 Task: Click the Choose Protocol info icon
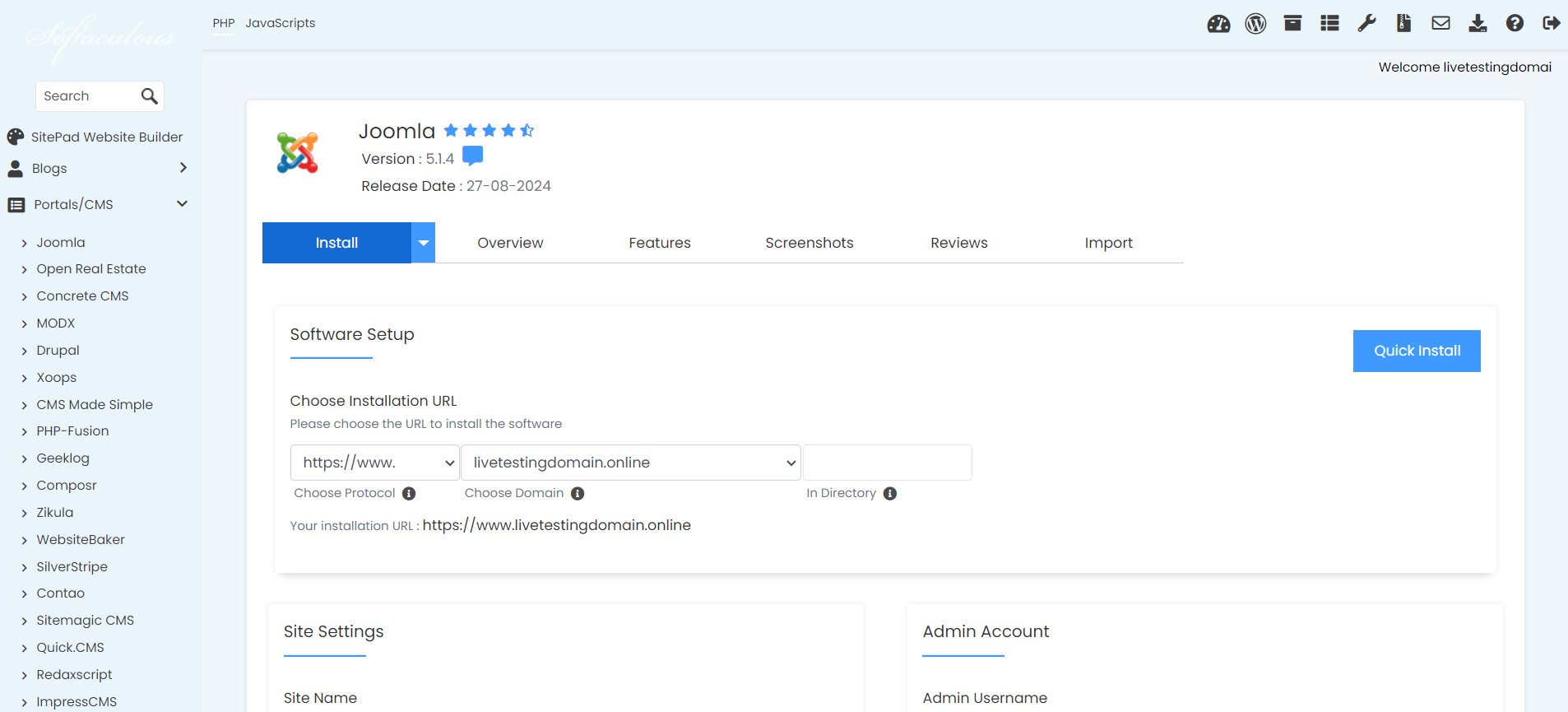pos(409,494)
